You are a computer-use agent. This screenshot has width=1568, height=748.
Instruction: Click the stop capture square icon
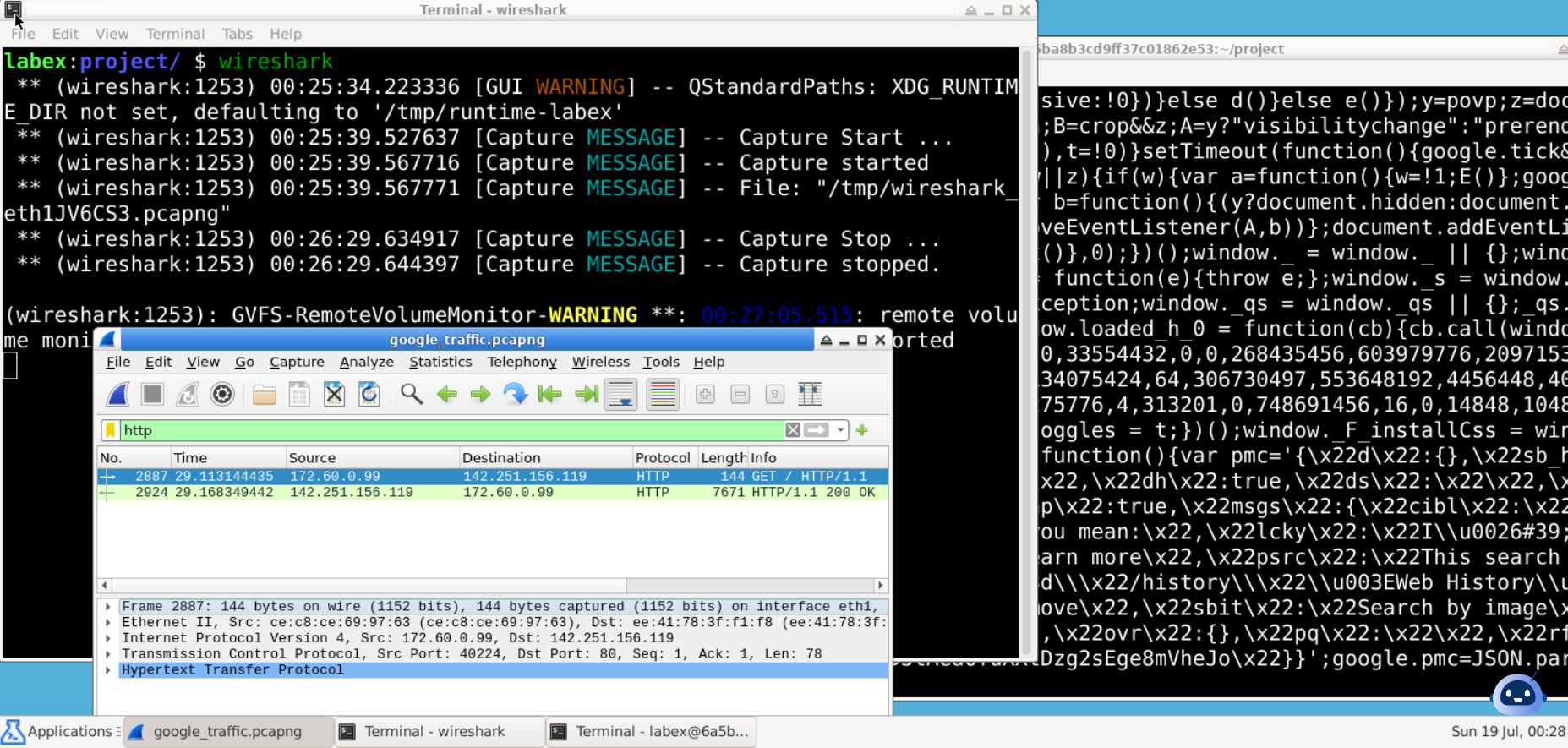click(153, 394)
